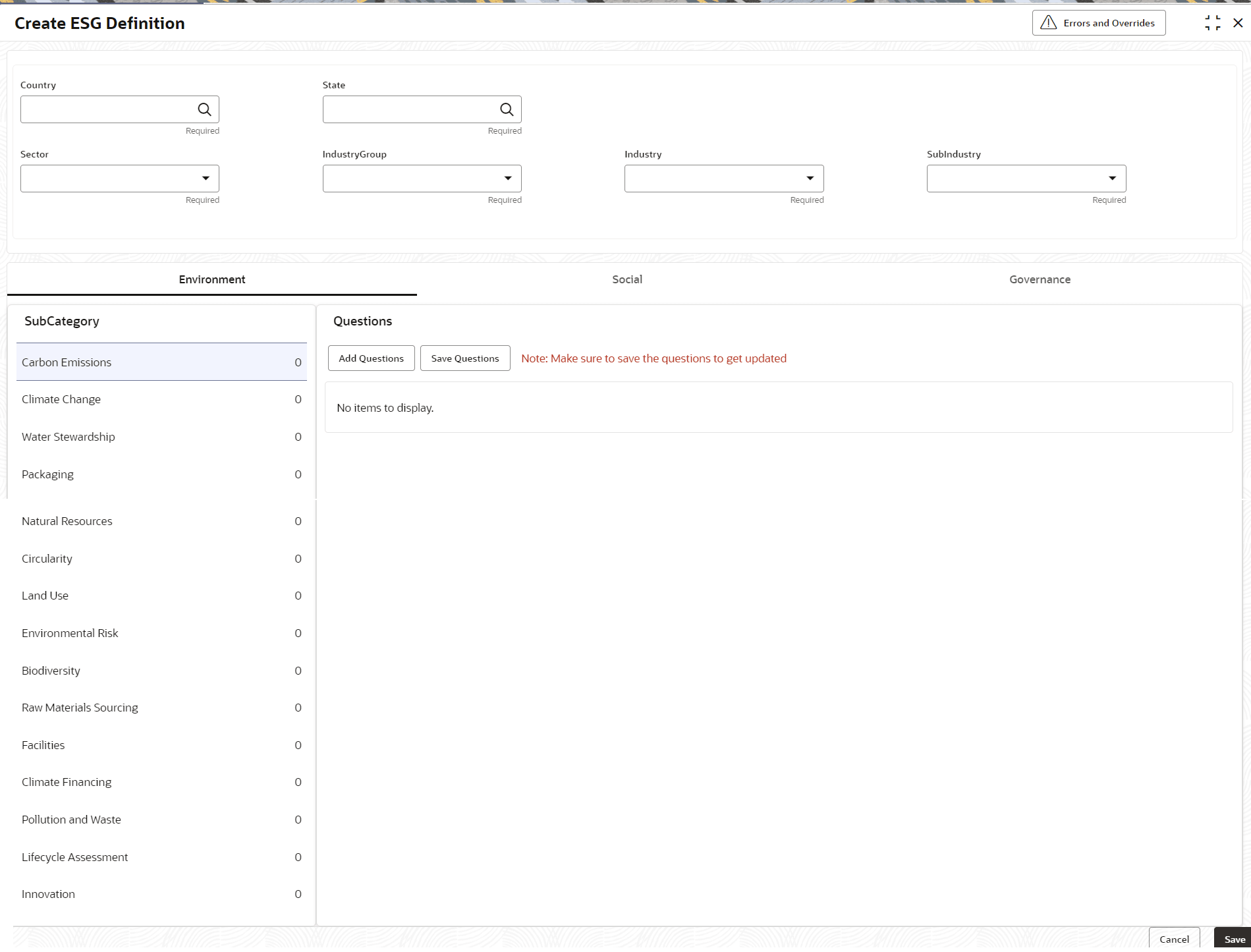Select Pollution and Waste subcategory

pos(161,820)
